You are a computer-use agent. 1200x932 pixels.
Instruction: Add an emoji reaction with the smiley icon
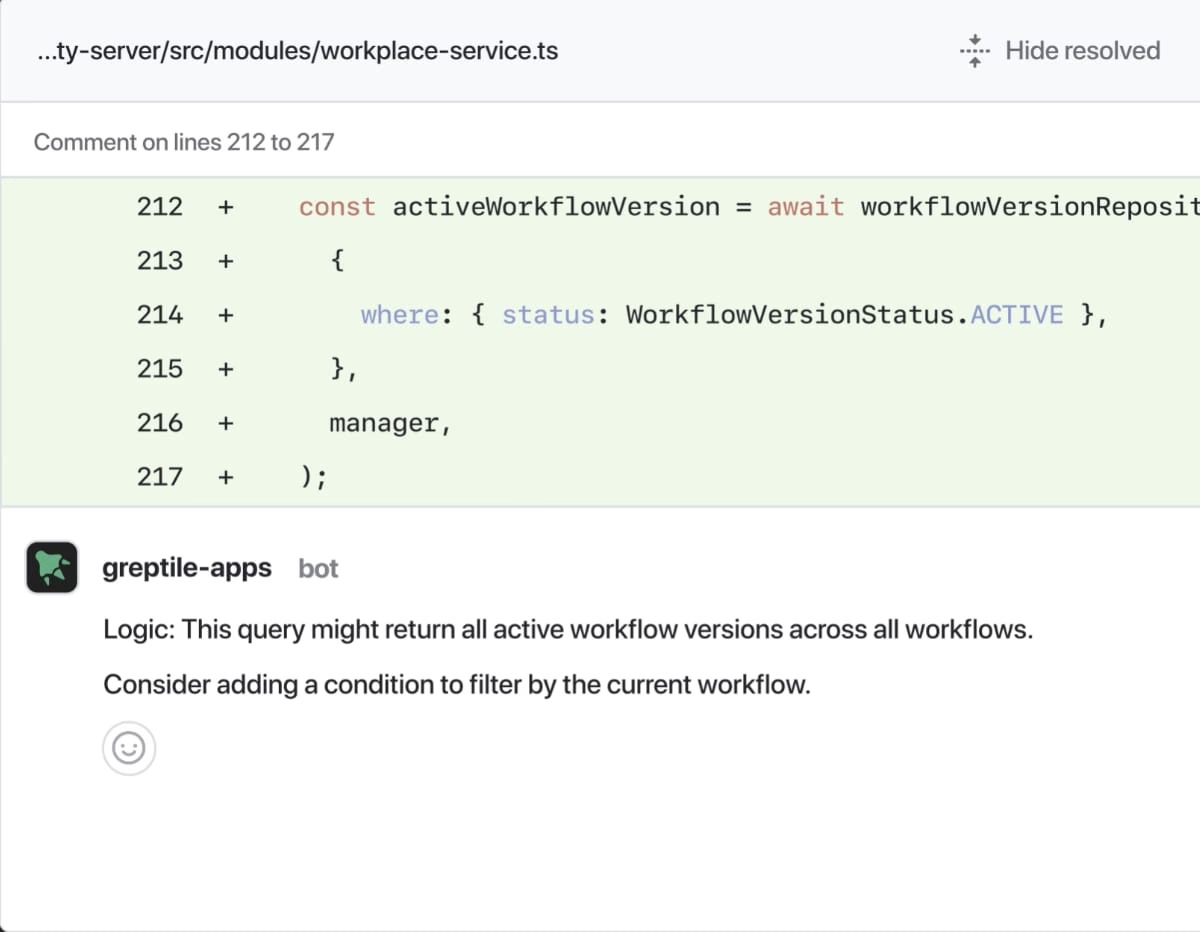click(129, 748)
